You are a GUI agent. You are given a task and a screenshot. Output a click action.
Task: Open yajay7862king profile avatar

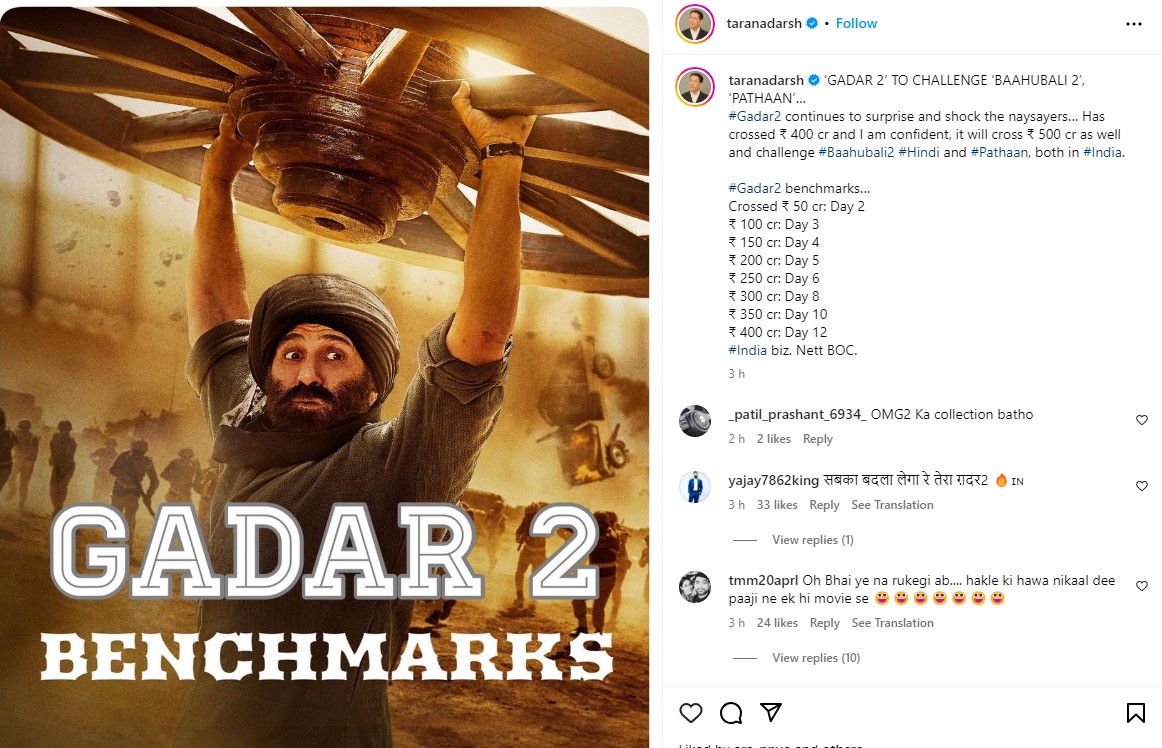695,487
